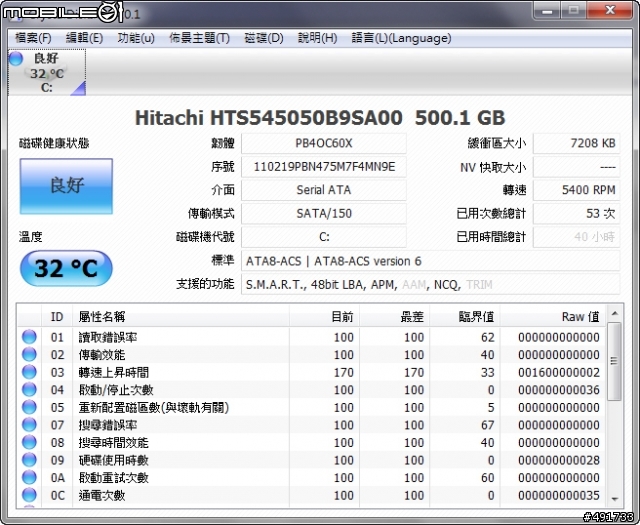Click the status icon for 07 搜尋錯誤率

[29, 425]
